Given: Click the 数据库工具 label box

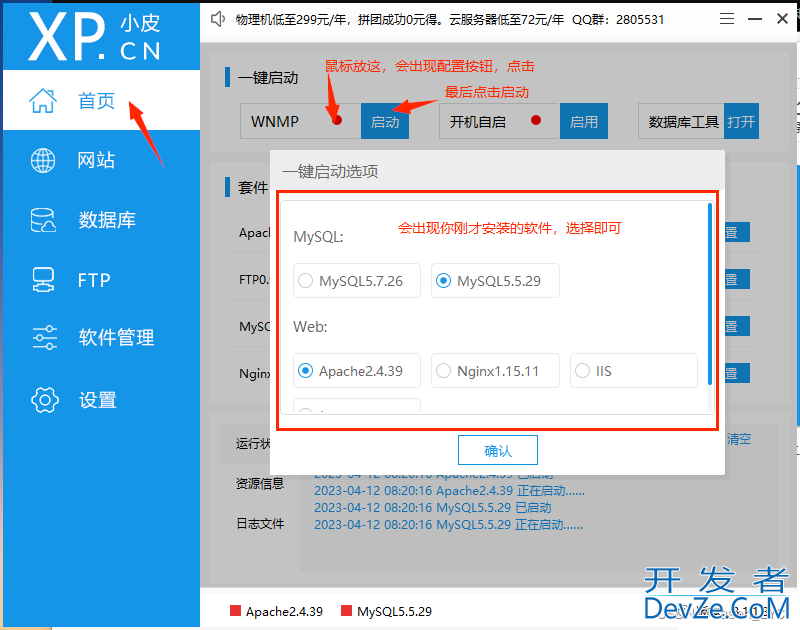Looking at the screenshot, I should (x=681, y=121).
